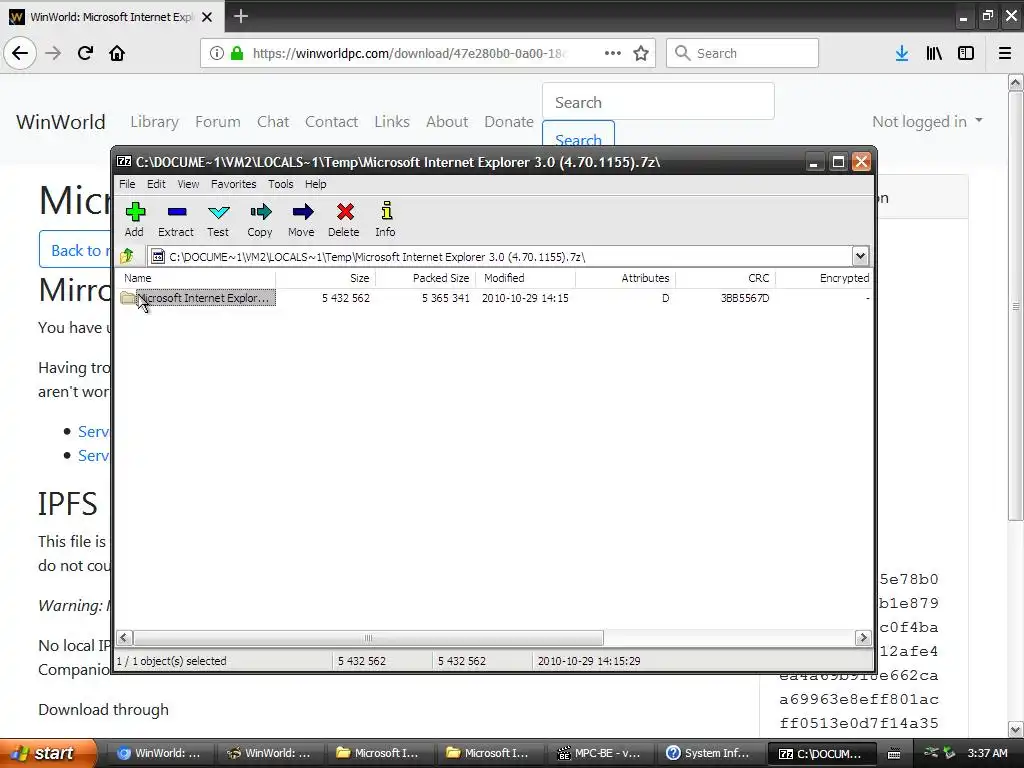Sort by the Name column header

point(196,278)
